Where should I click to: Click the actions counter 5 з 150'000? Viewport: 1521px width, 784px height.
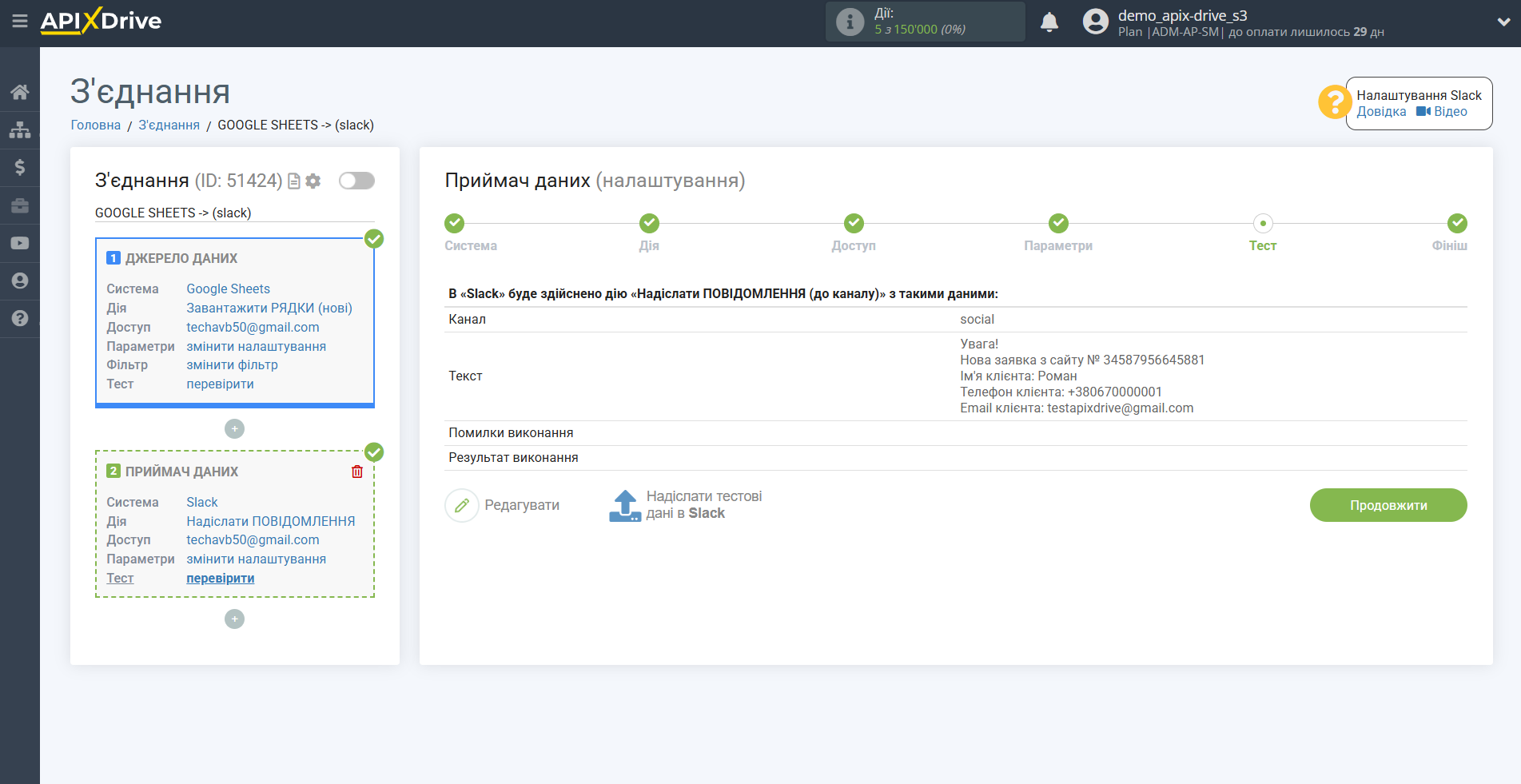click(x=920, y=30)
